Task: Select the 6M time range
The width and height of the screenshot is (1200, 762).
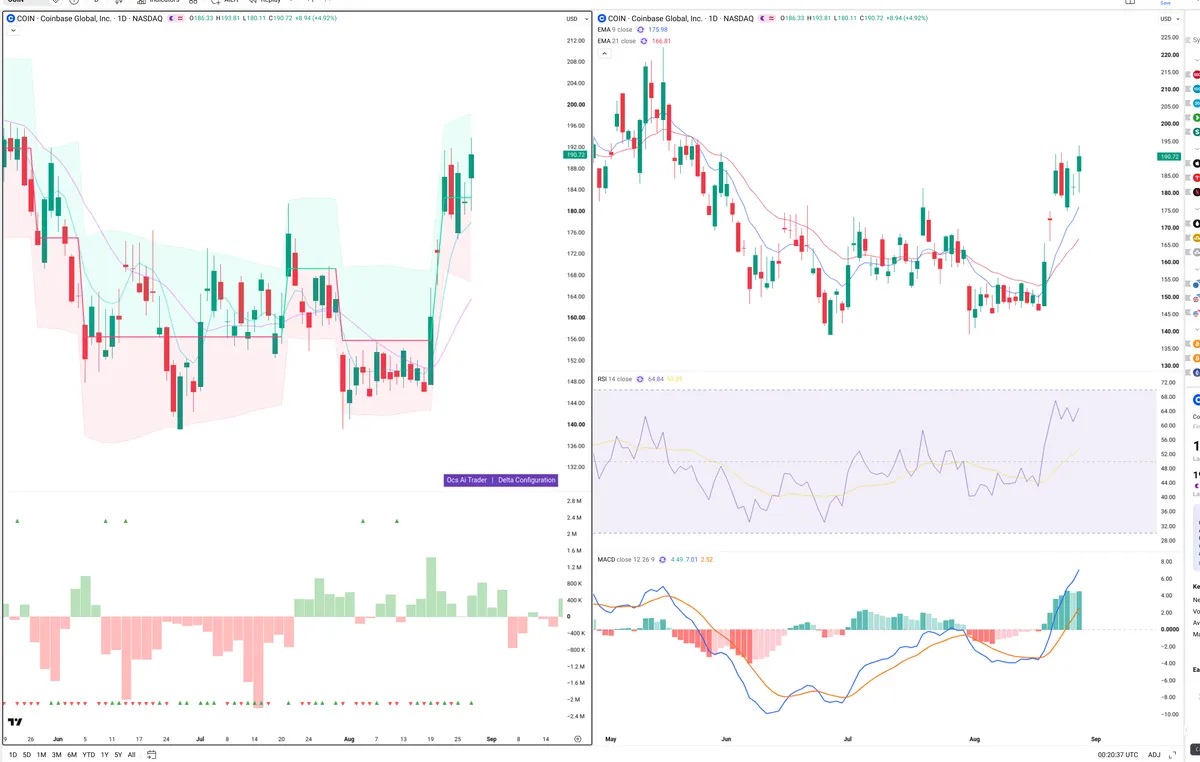Action: pyautogui.click(x=72, y=754)
